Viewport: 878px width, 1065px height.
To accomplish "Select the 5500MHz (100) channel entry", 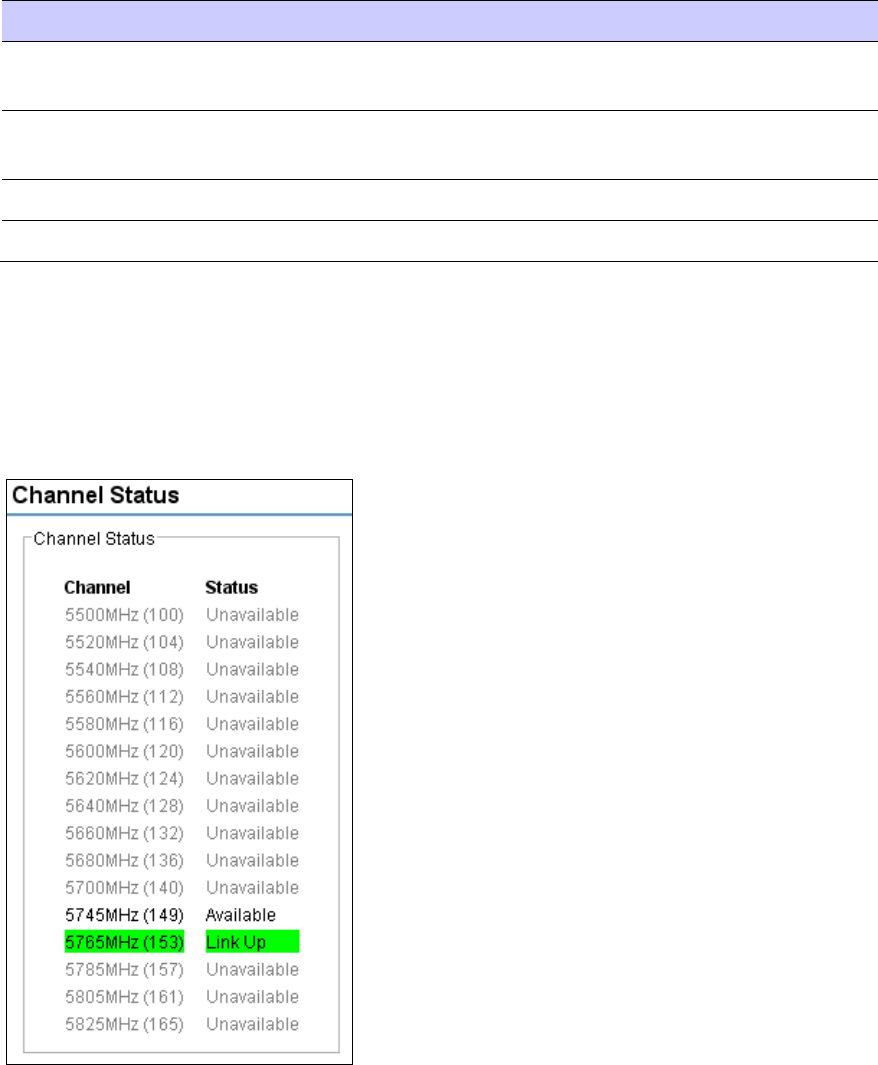I will point(124,615).
